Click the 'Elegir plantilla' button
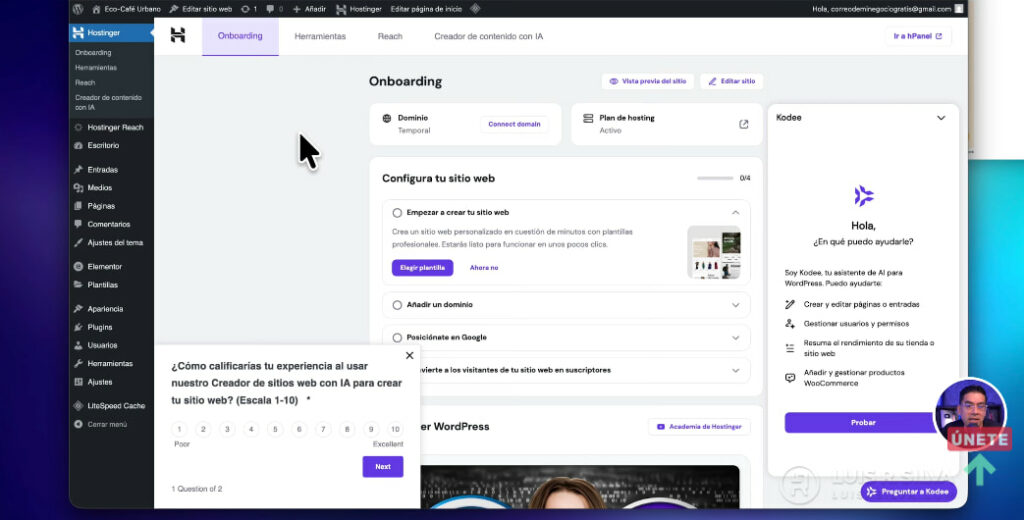1024x520 pixels. [422, 268]
